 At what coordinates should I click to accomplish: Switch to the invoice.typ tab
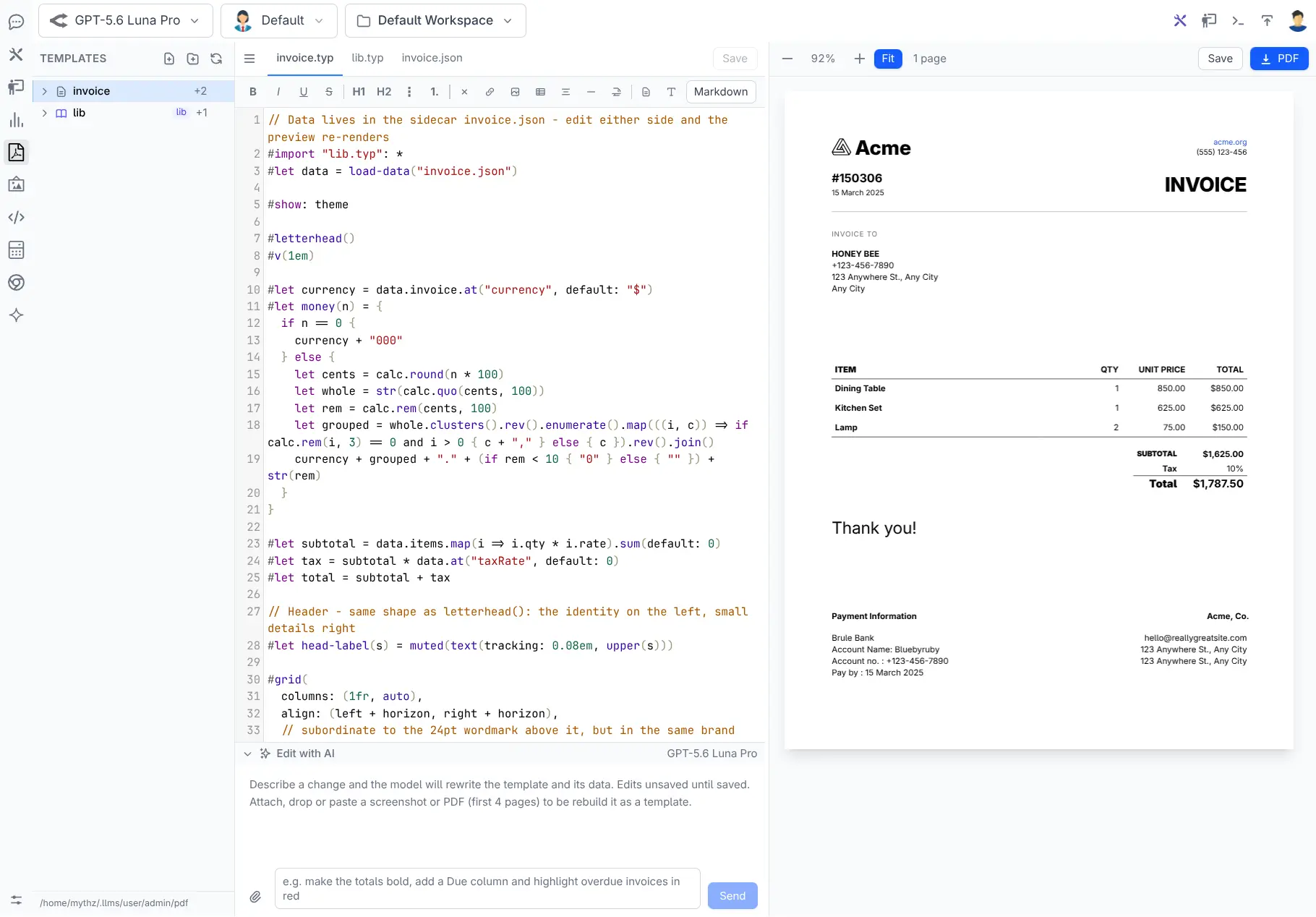pos(305,59)
